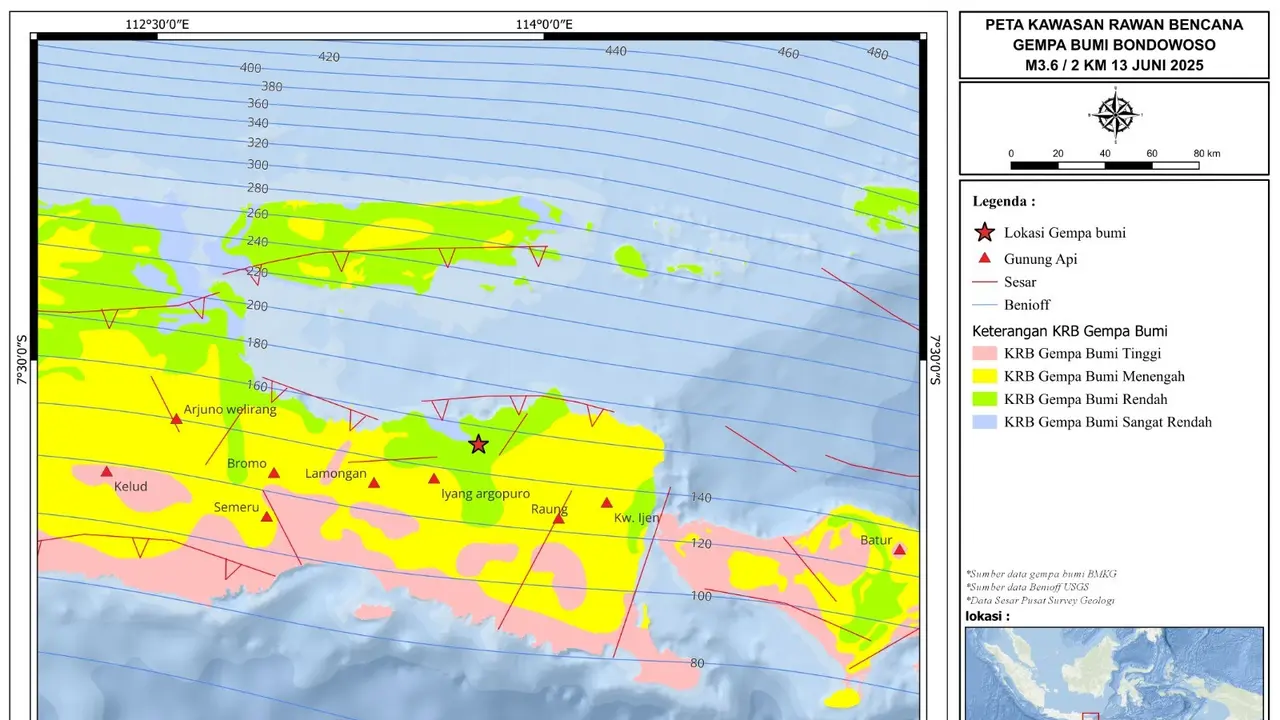Screen dimensions: 1280x720
Task: Click the Kw. Ijen volcano marker
Action: 607,502
